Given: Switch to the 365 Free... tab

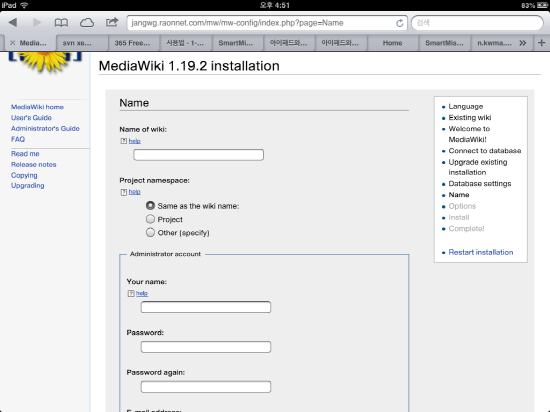Looking at the screenshot, I should (134, 43).
